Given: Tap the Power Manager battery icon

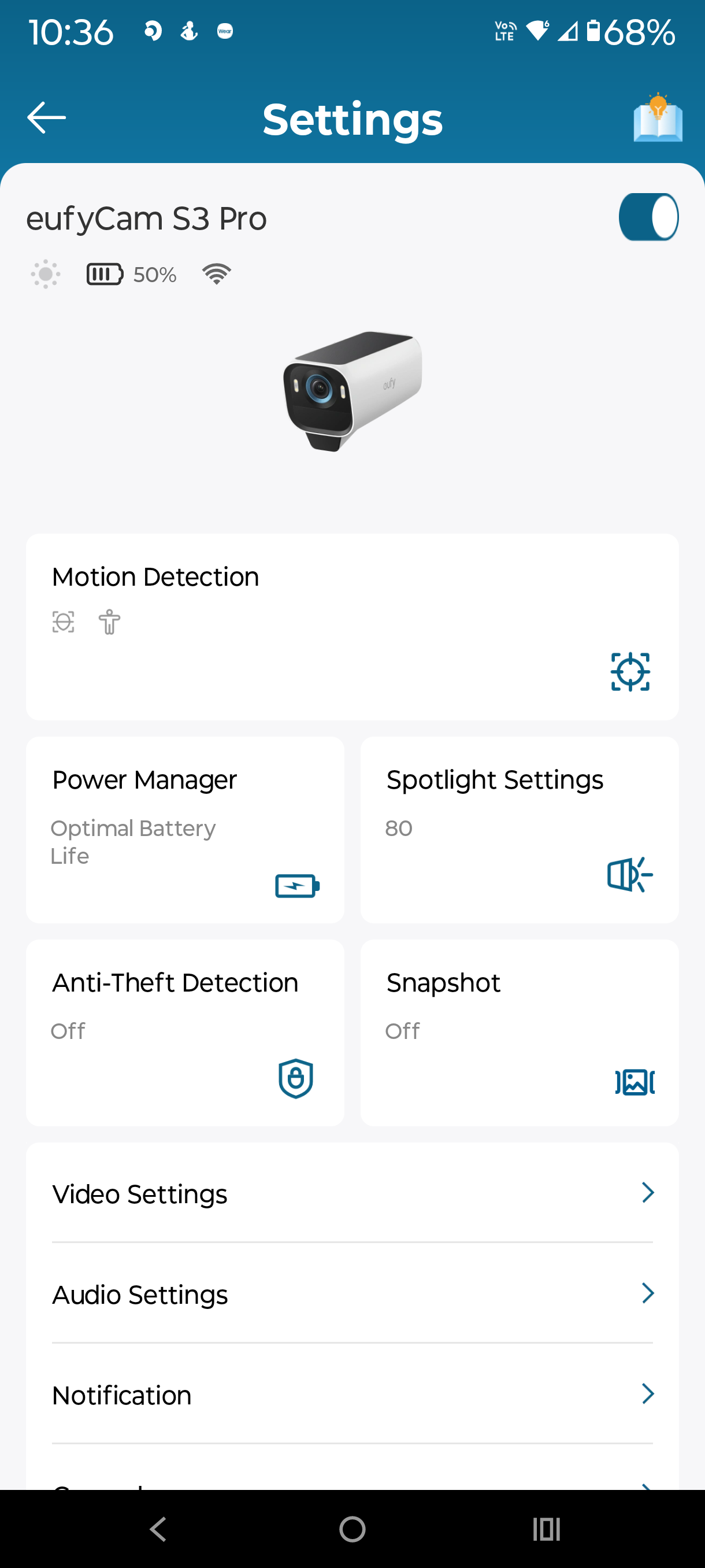Looking at the screenshot, I should tap(297, 886).
